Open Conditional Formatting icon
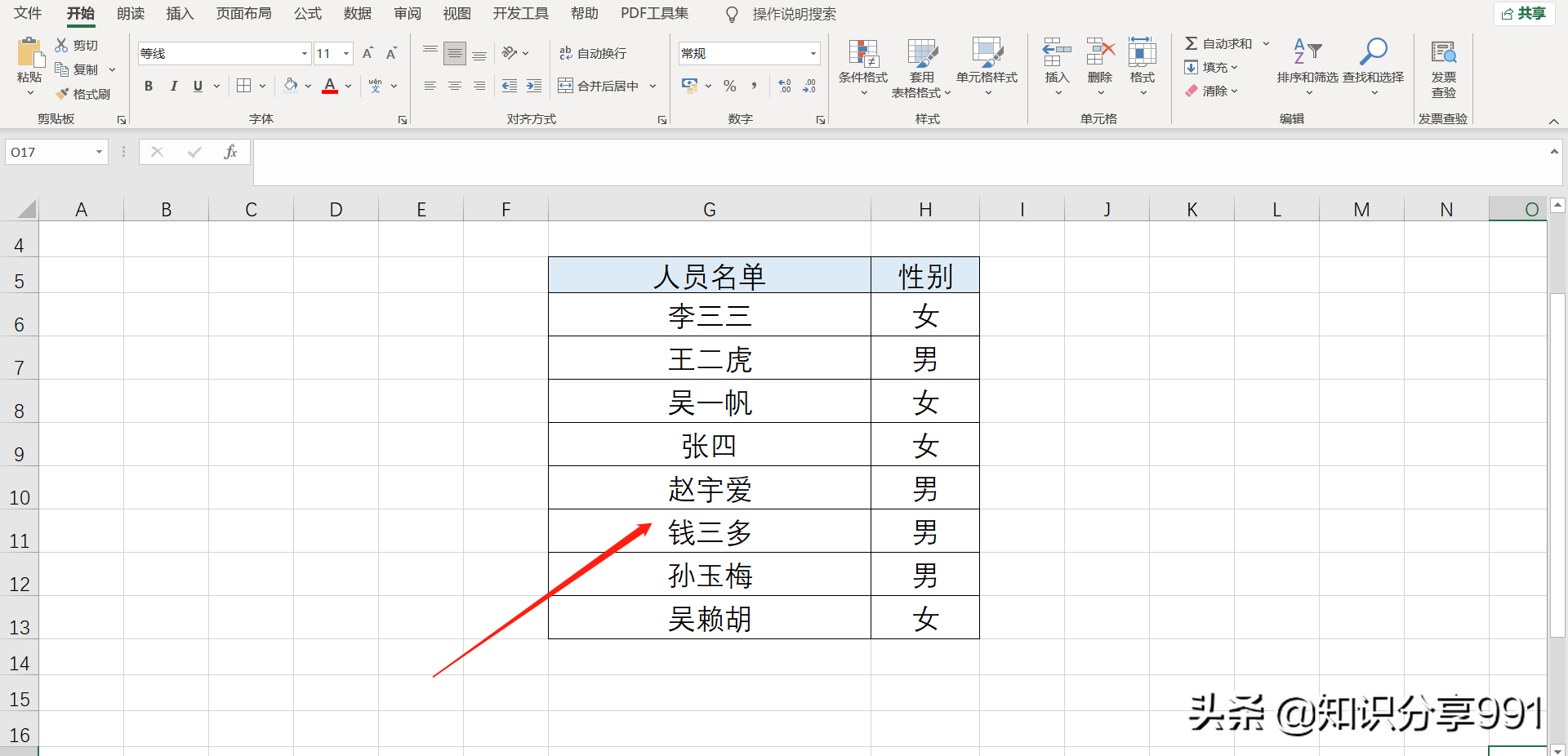 [863, 53]
